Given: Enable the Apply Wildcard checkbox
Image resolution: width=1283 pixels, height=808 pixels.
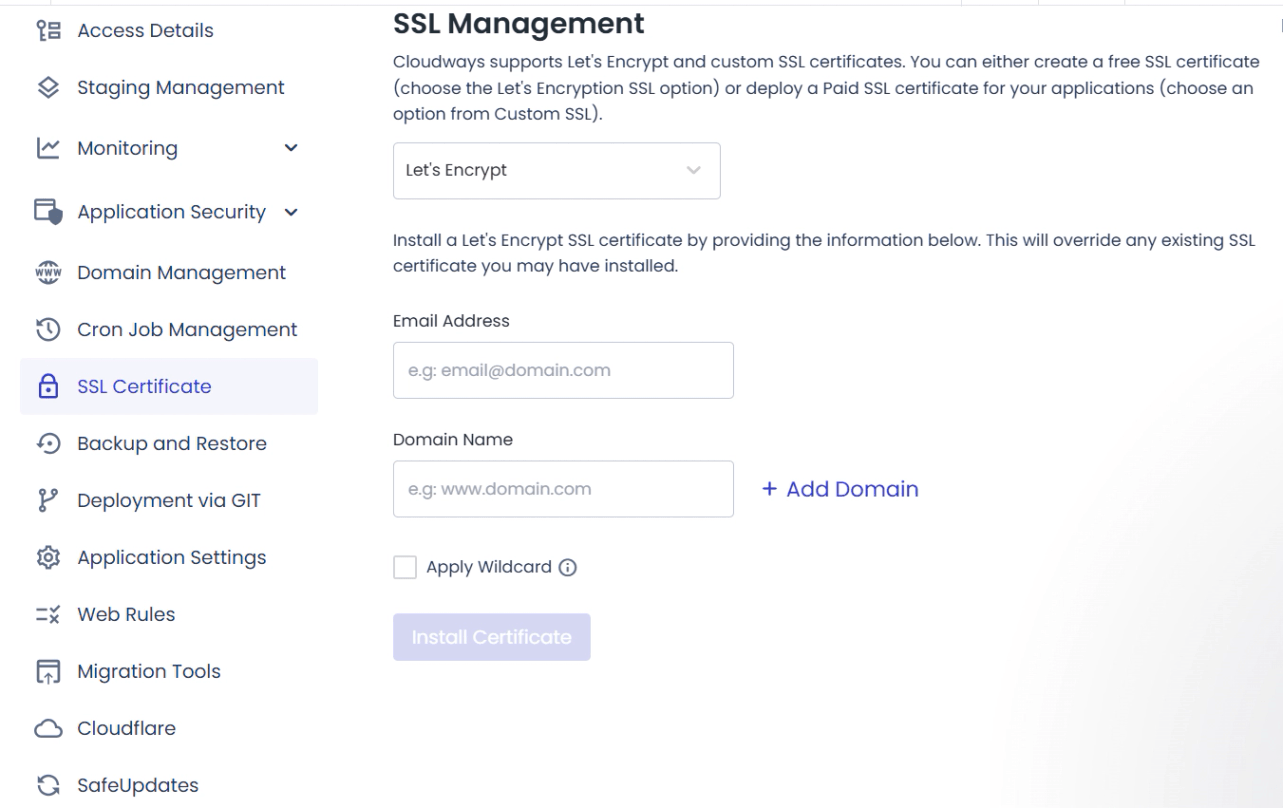Looking at the screenshot, I should (x=405, y=568).
